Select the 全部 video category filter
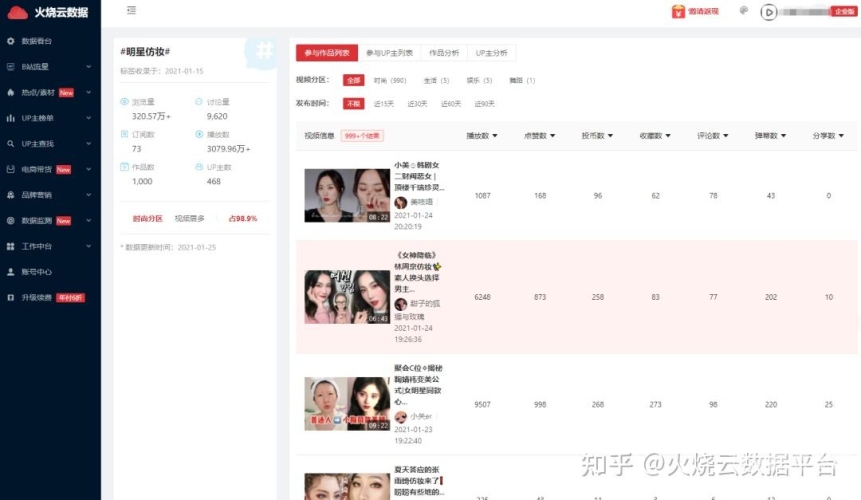The image size is (861, 500). tap(353, 80)
